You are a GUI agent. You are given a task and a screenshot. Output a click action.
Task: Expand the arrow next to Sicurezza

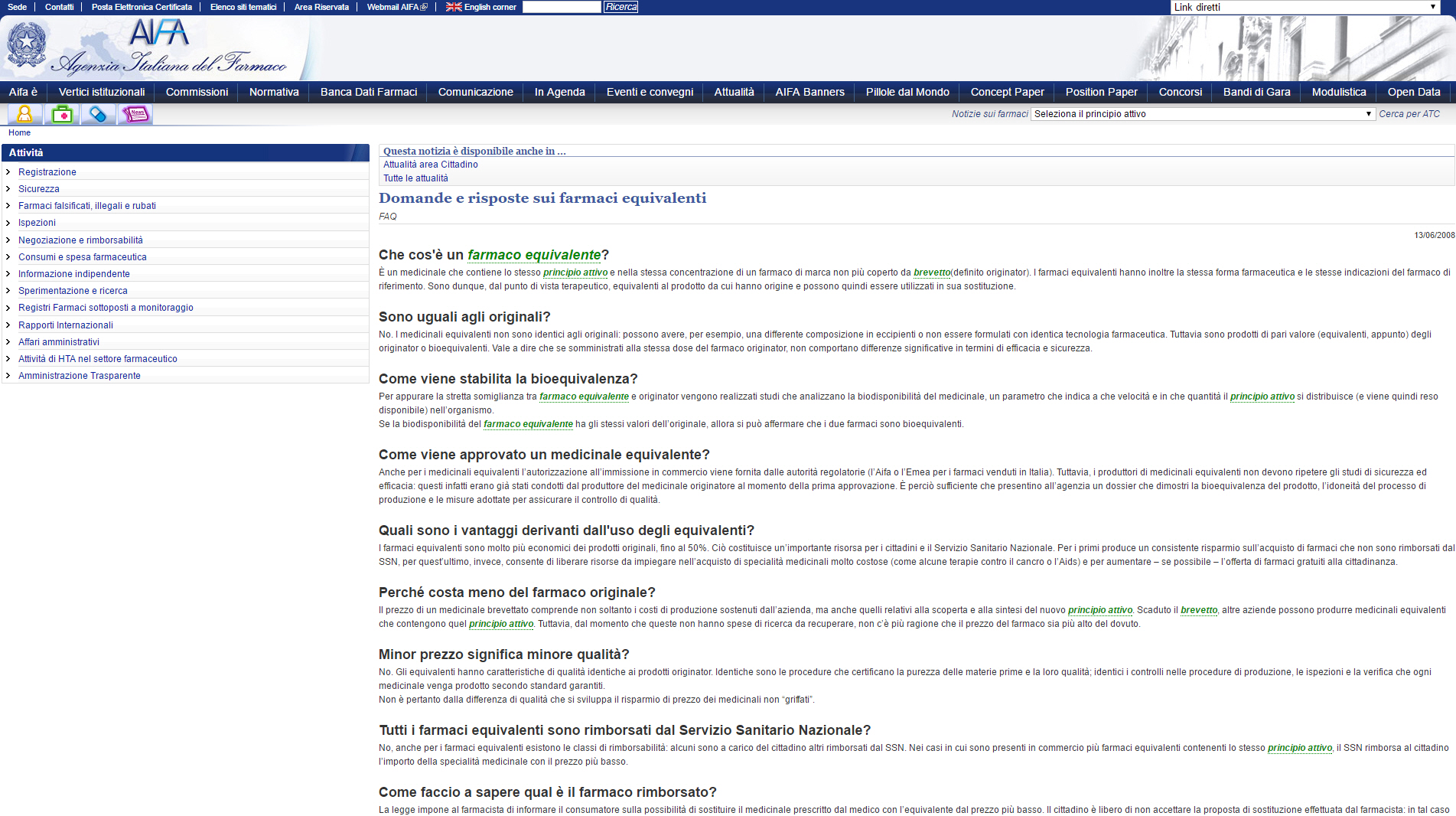click(8, 189)
